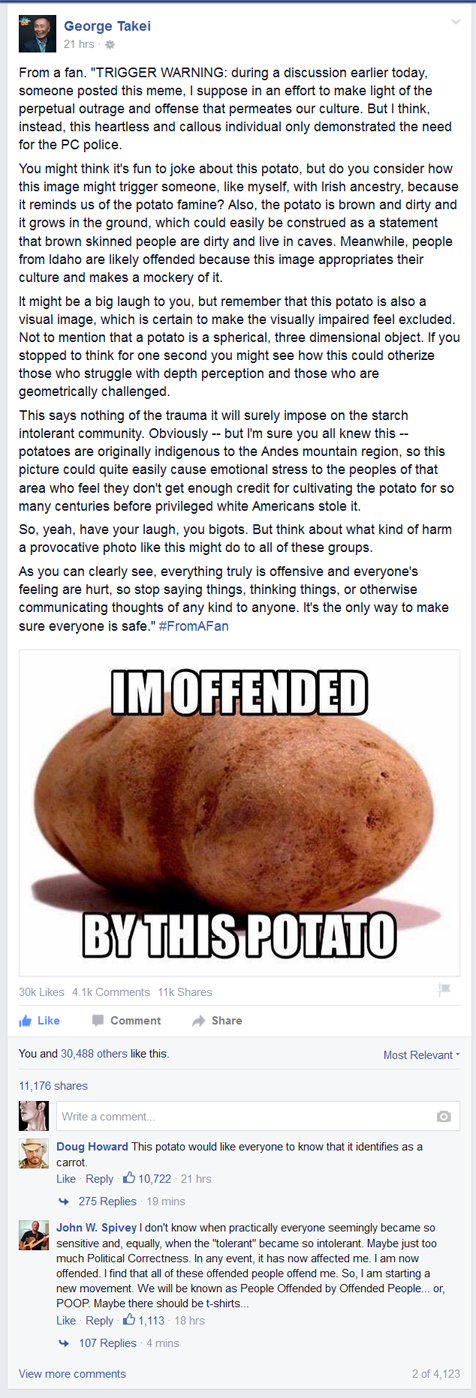Click the Comment speech bubble button
The height and width of the screenshot is (1398, 476).
(126, 1020)
